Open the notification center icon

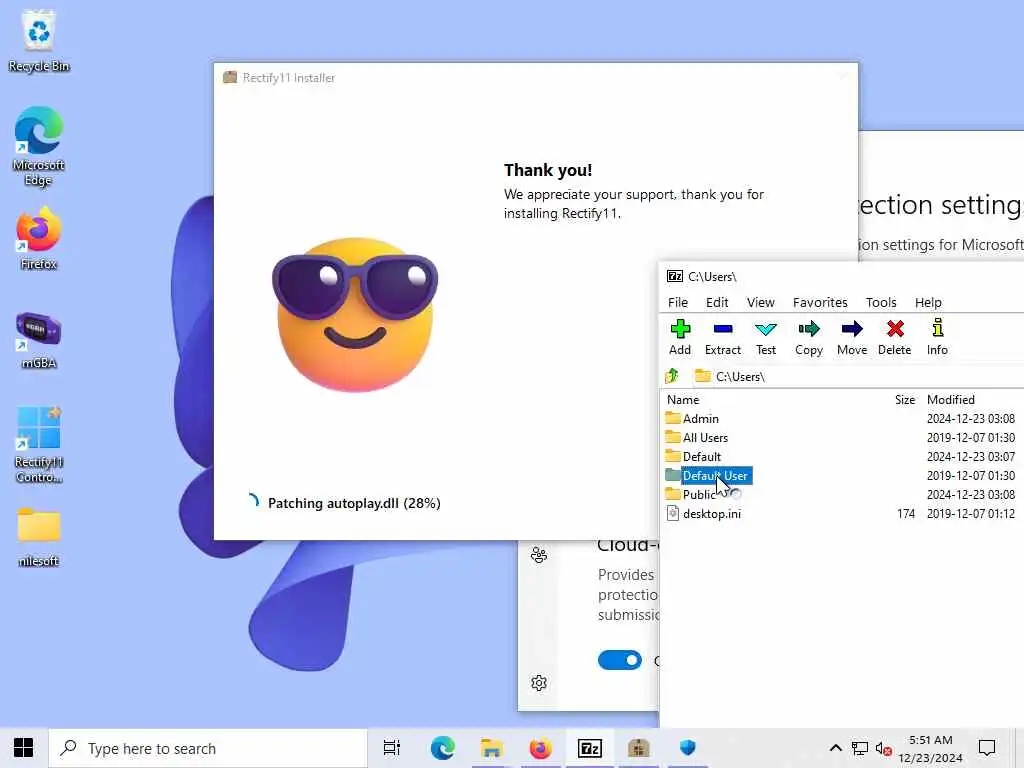[x=987, y=748]
